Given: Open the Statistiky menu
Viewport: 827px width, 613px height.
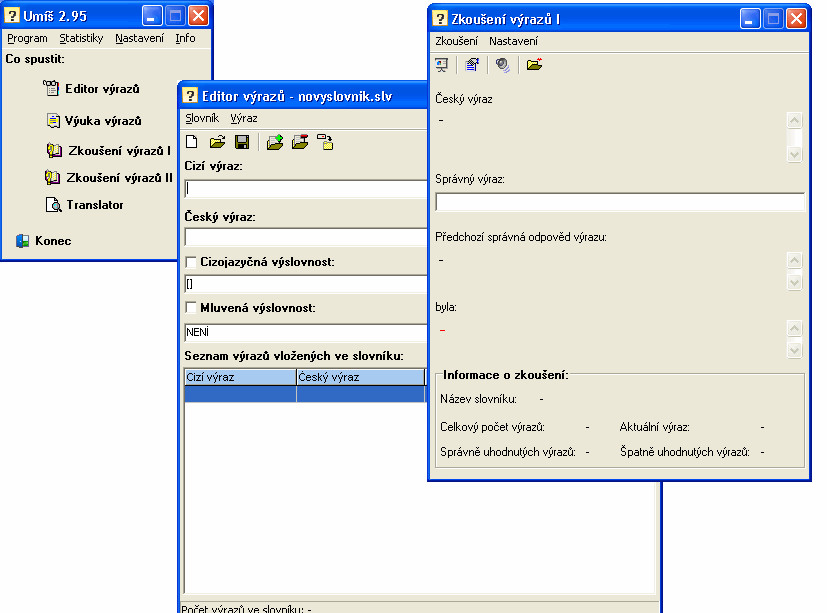Looking at the screenshot, I should (81, 38).
